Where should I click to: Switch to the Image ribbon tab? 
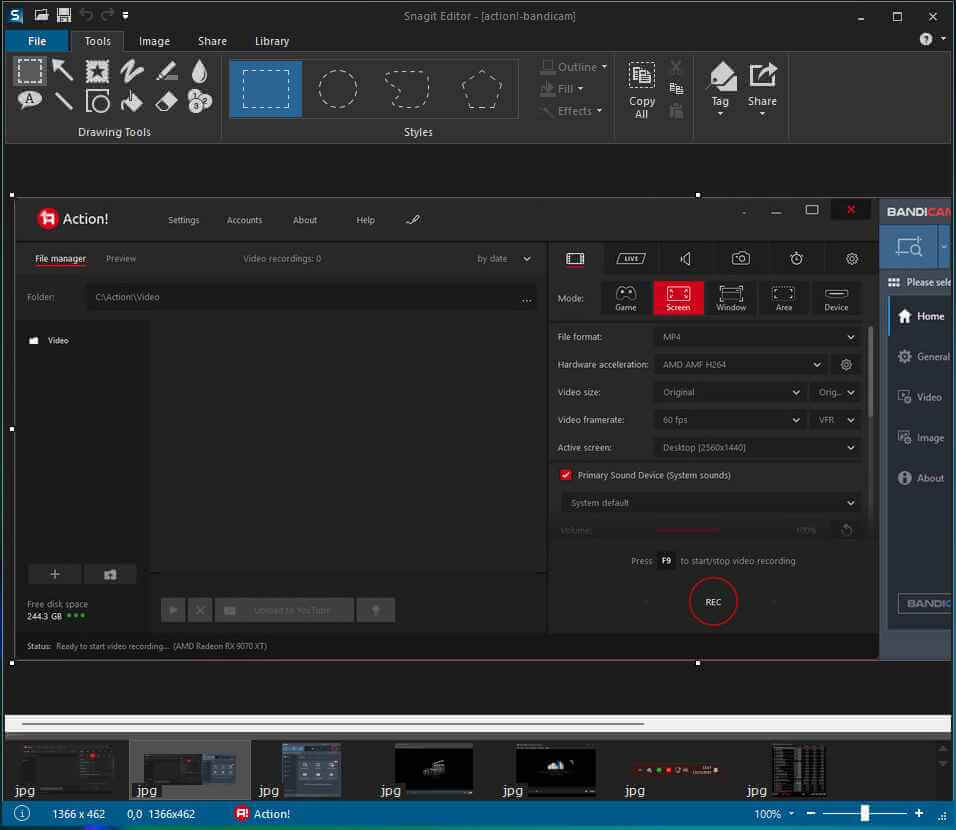[x=154, y=41]
